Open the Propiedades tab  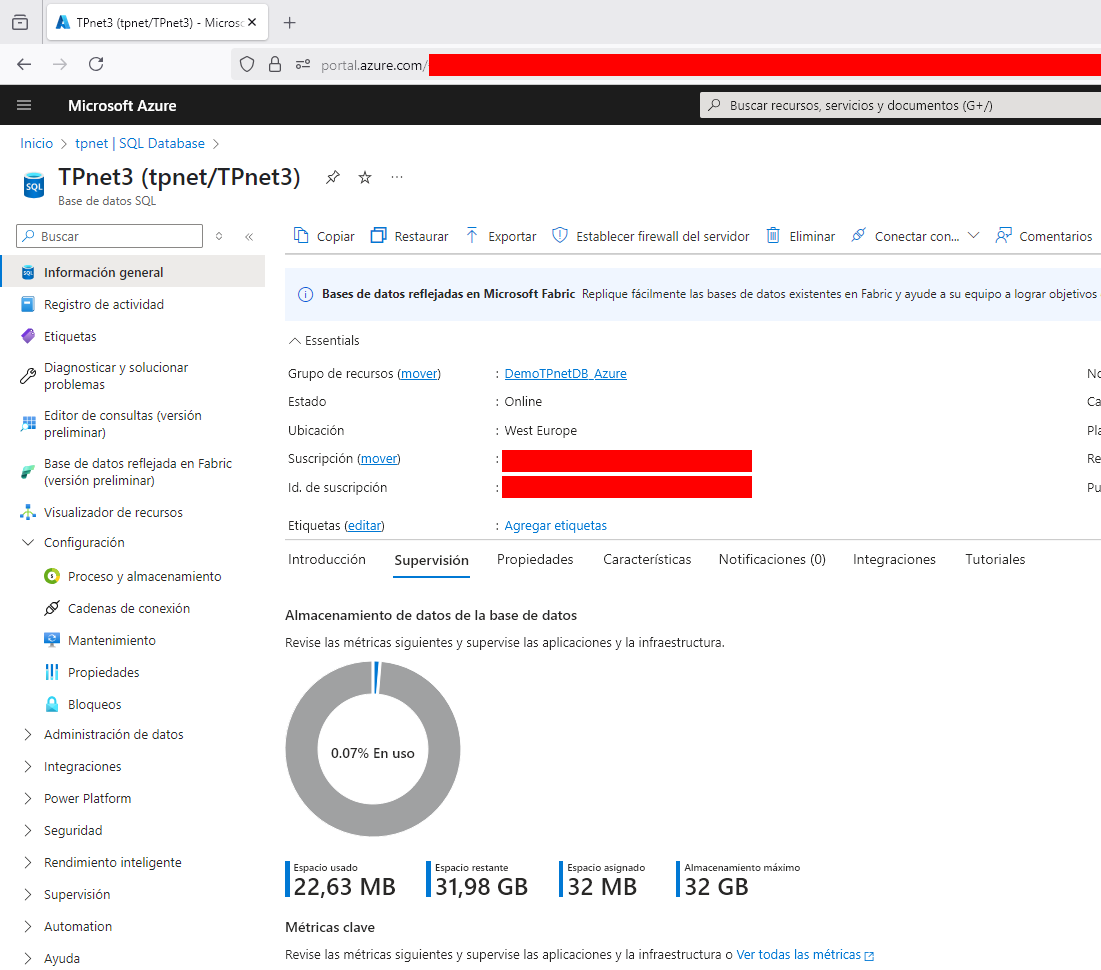tap(535, 559)
